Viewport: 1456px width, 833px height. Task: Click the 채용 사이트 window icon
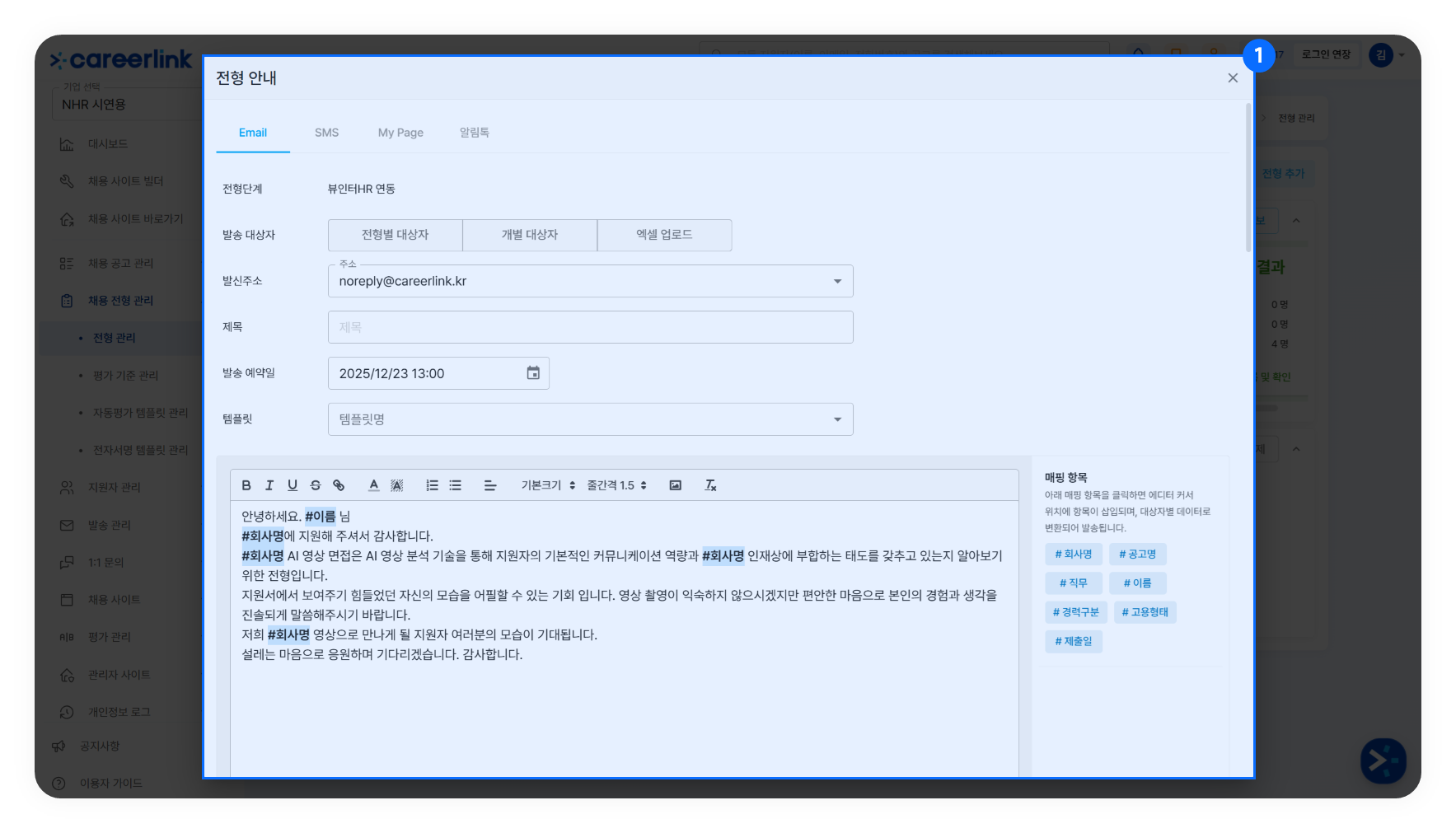coord(67,600)
